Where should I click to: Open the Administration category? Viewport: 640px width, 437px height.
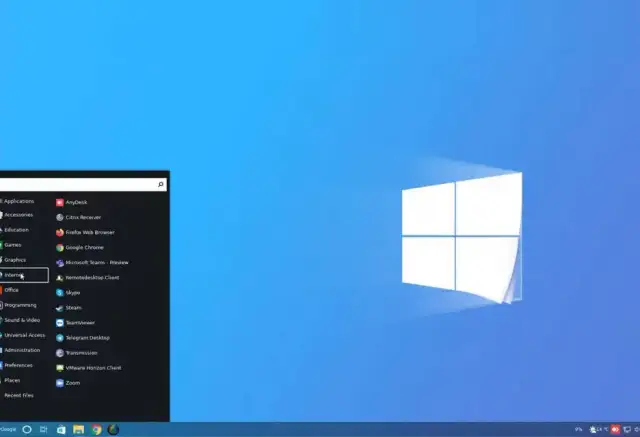point(20,350)
